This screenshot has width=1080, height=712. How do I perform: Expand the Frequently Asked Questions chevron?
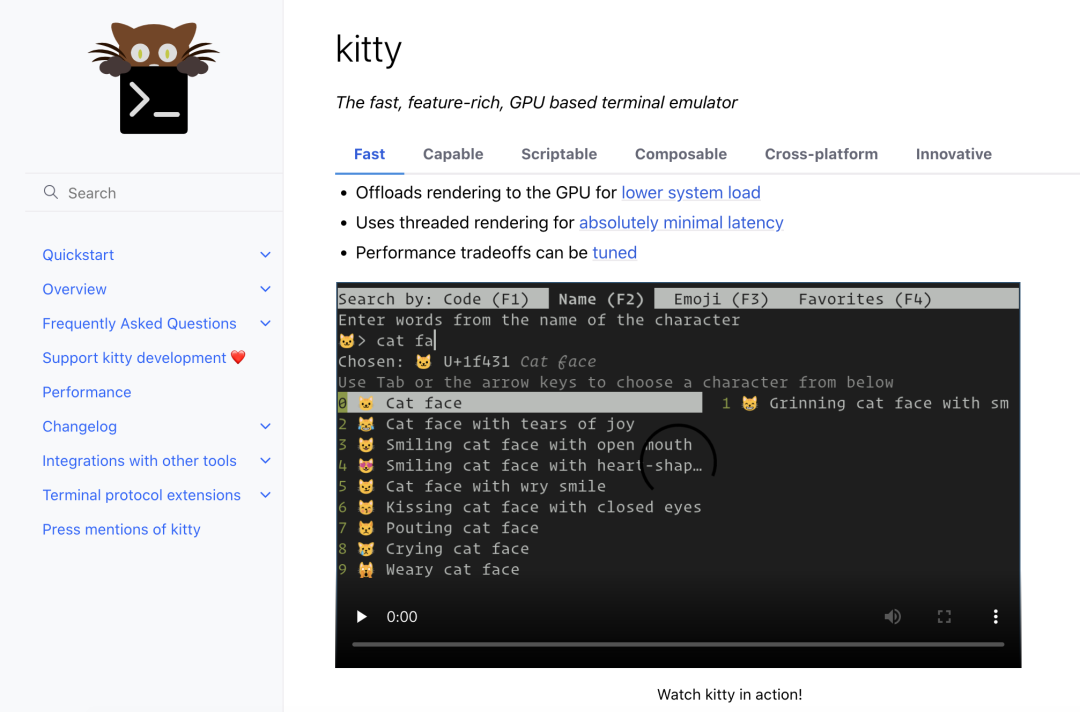(x=265, y=324)
